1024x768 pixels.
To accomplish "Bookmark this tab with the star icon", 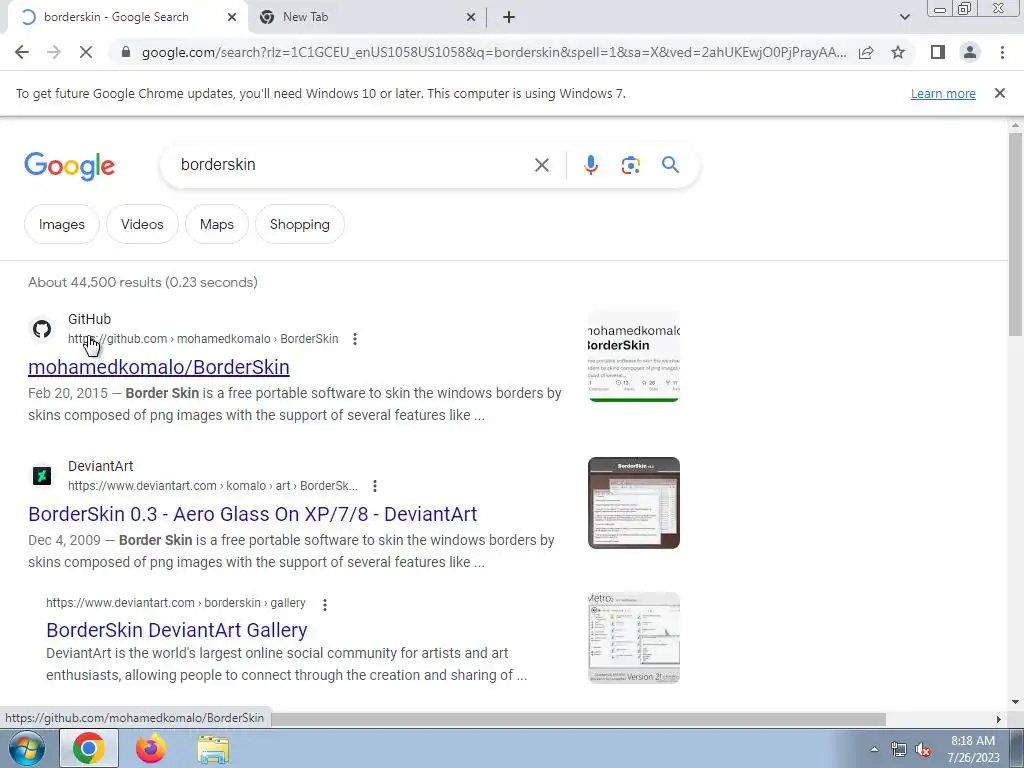I will 898,52.
